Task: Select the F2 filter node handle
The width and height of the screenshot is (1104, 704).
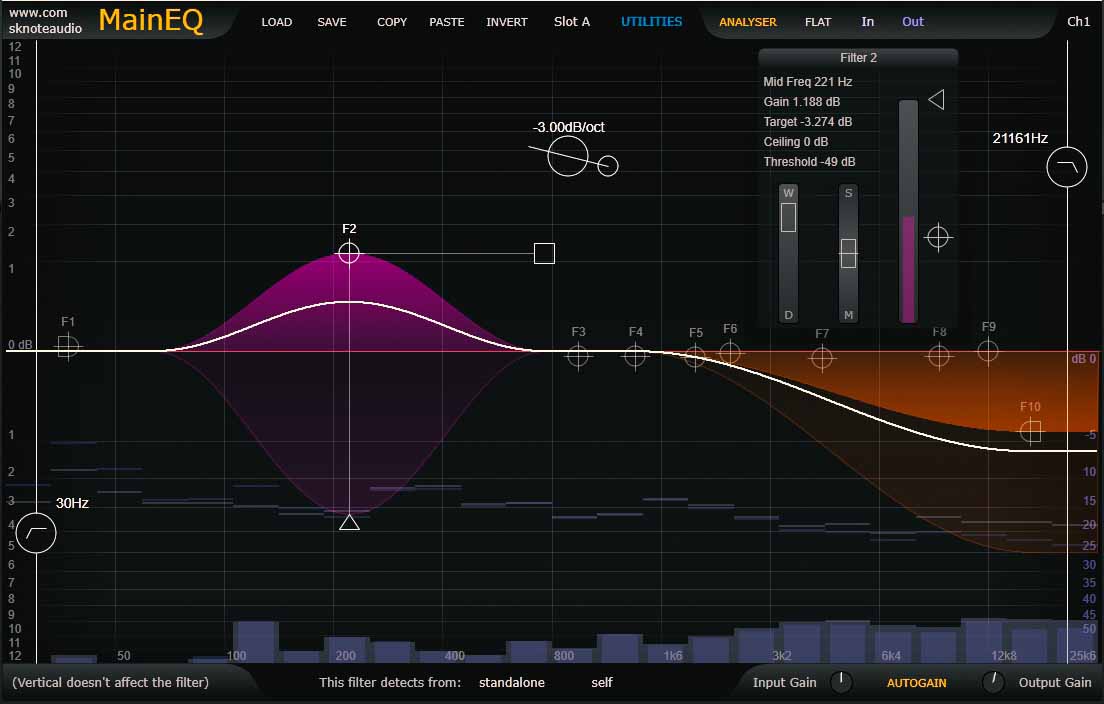Action: tap(348, 253)
